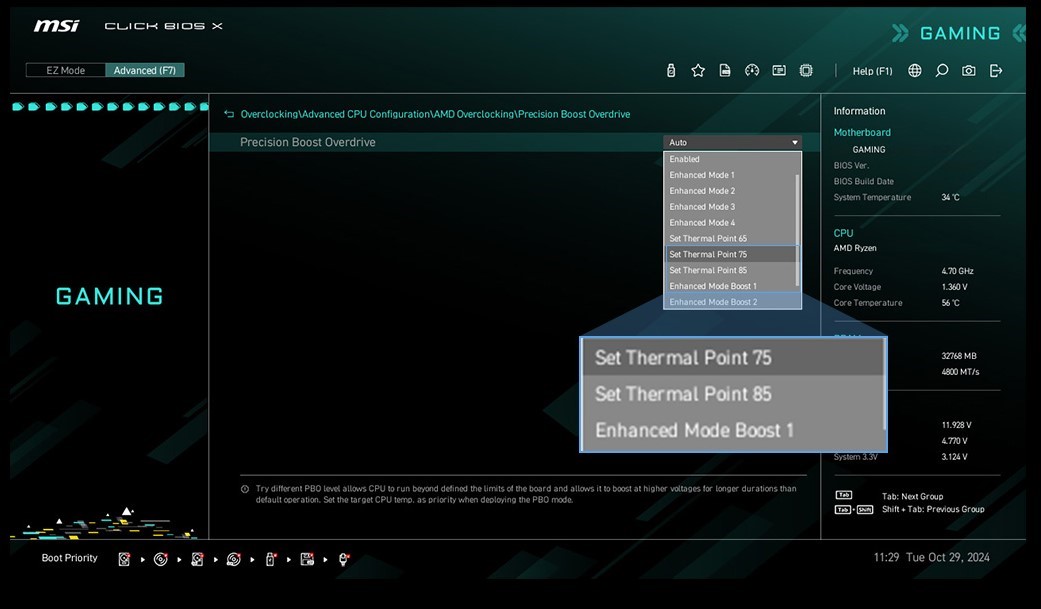Click the 32768 MB memory value
1041x609 pixels.
[959, 356]
